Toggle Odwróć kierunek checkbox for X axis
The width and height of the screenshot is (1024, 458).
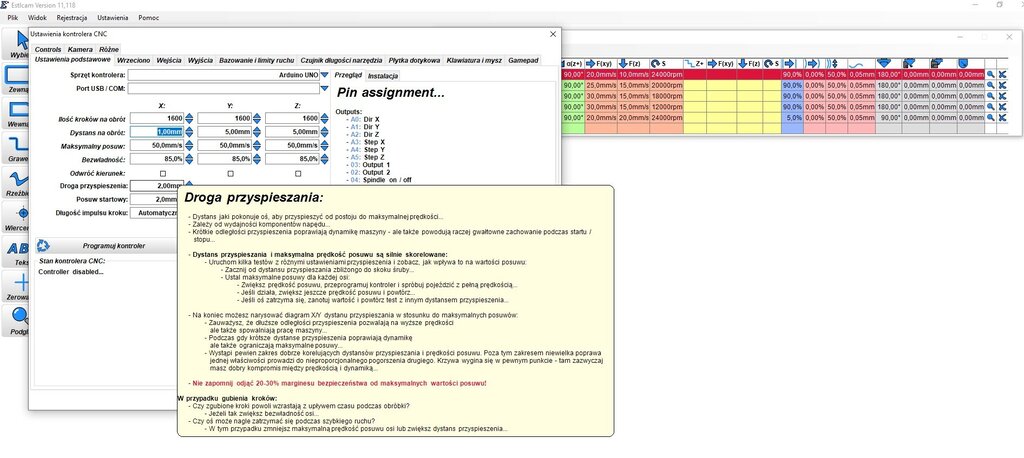163,173
